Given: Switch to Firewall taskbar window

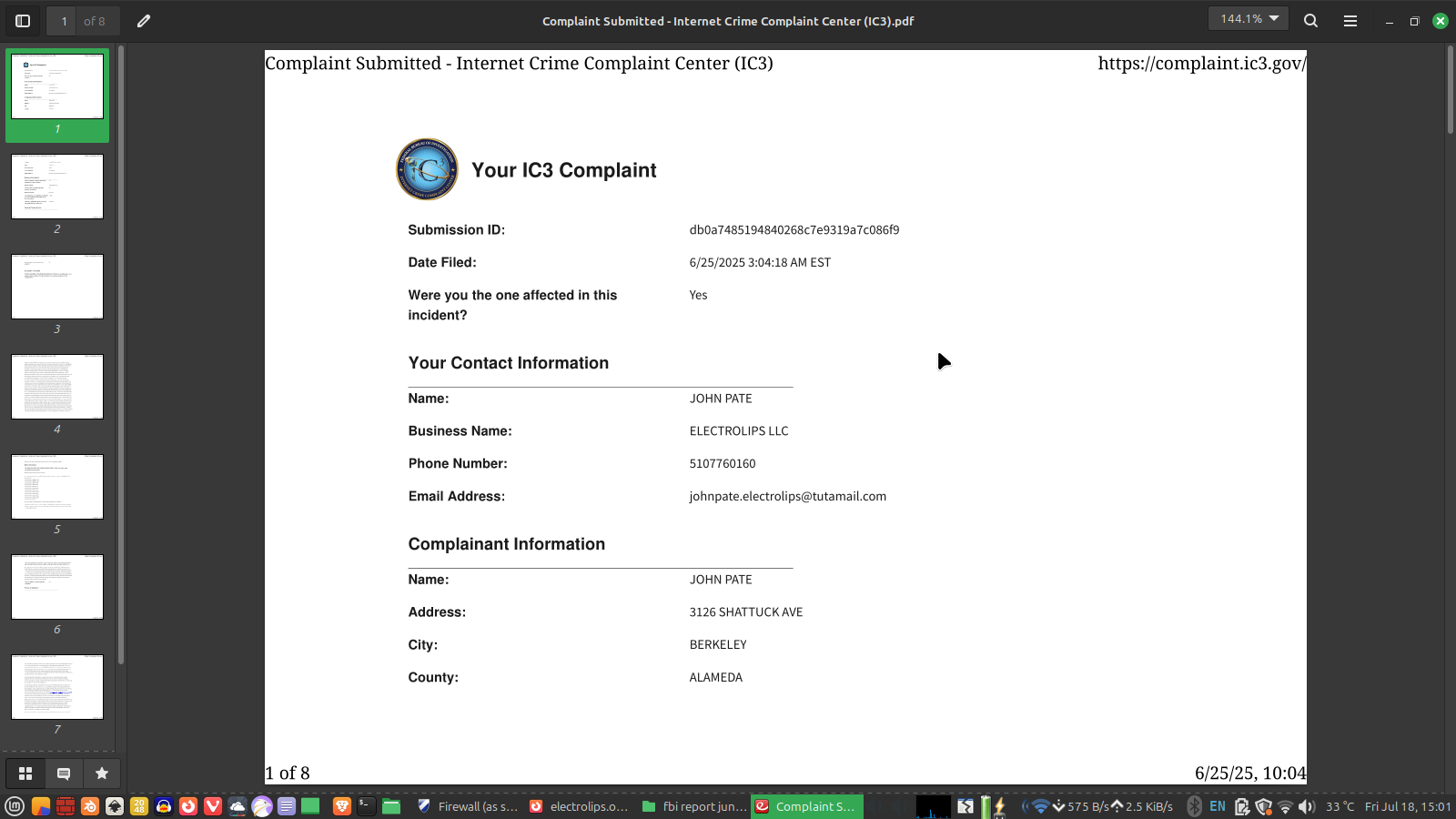Looking at the screenshot, I should [467, 806].
